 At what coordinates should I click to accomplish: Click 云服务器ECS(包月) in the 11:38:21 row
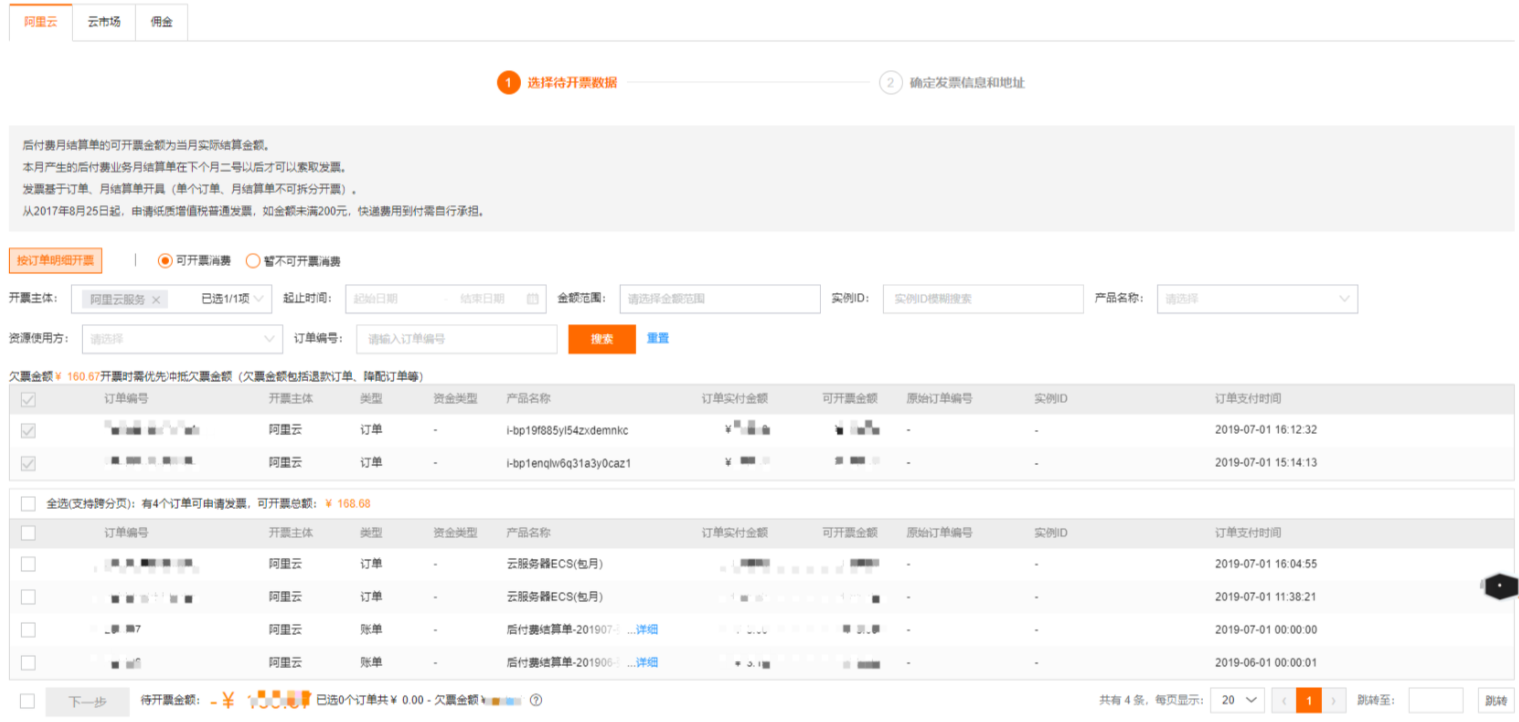554,597
